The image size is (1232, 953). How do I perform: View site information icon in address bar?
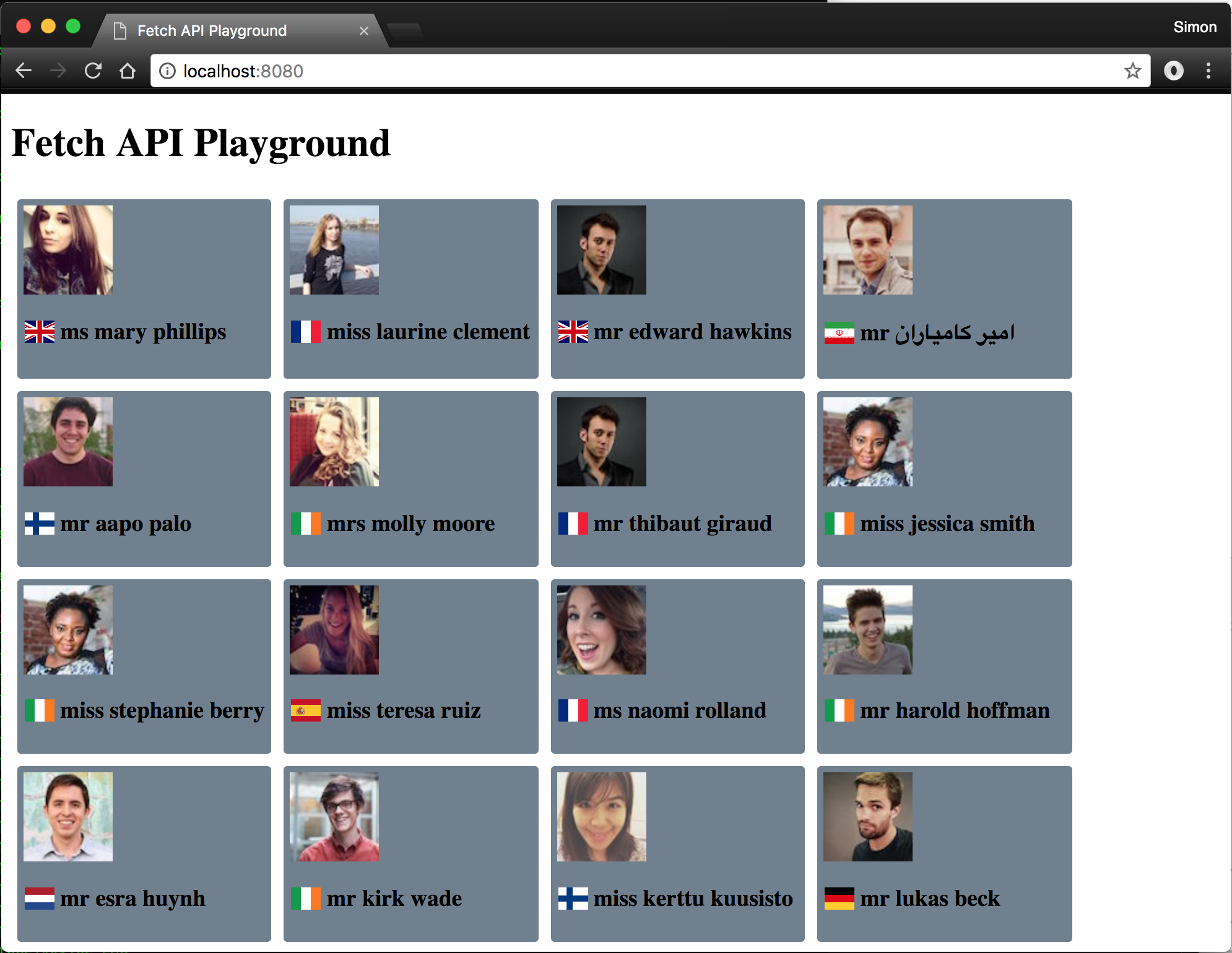click(x=167, y=71)
